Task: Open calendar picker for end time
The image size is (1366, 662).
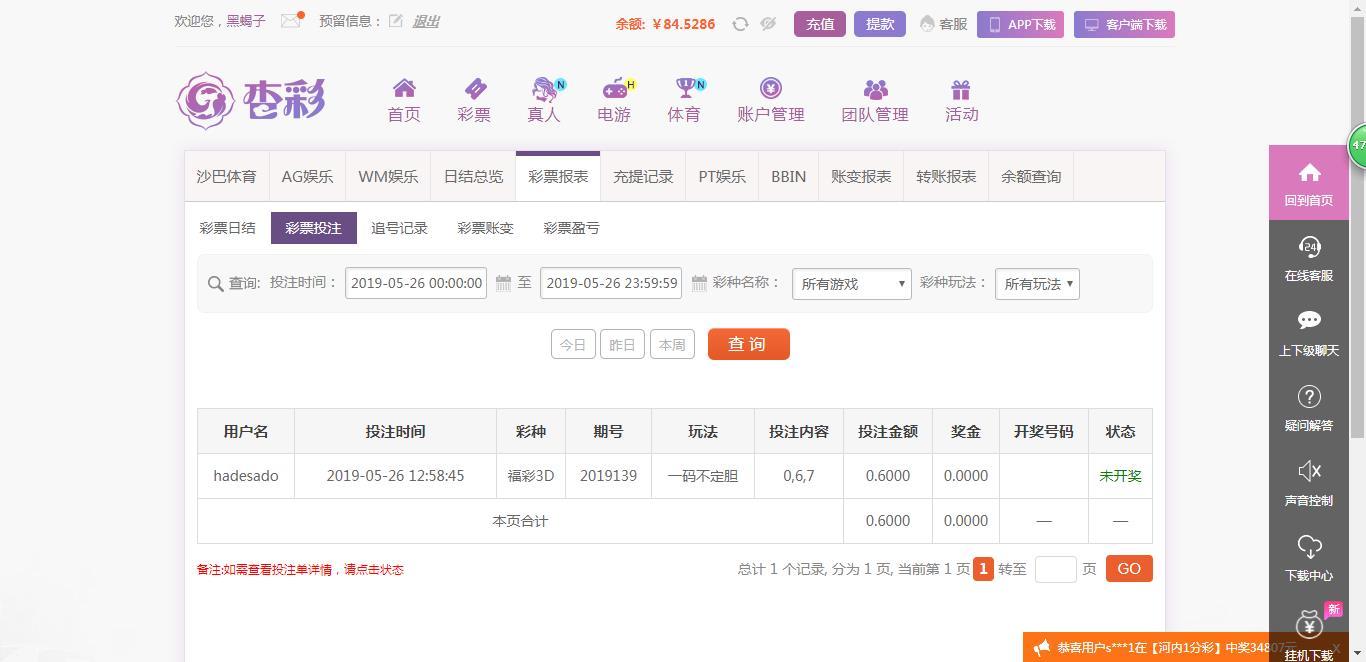Action: coord(699,283)
